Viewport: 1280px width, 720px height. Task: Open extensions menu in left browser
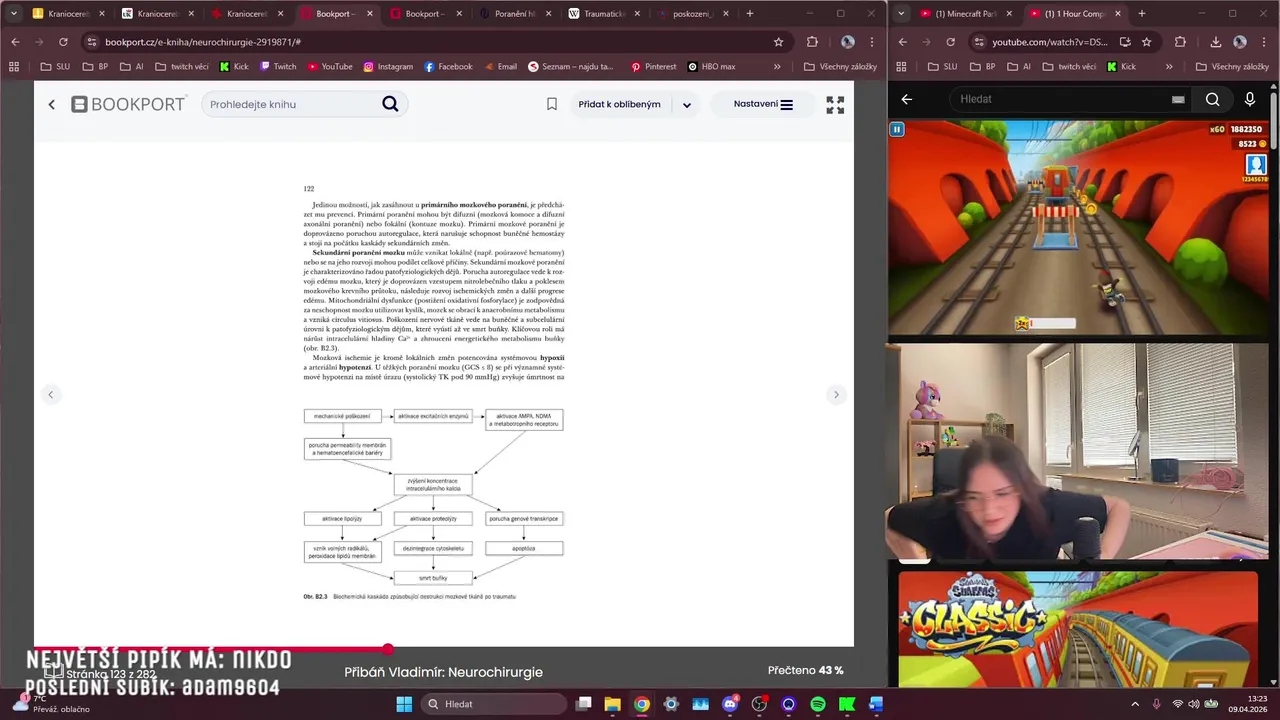pyautogui.click(x=812, y=42)
